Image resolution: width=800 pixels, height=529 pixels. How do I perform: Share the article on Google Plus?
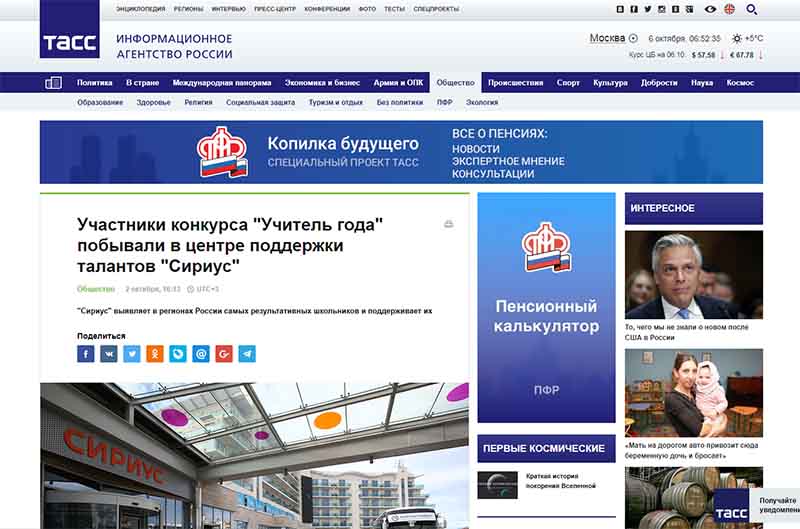tap(224, 354)
